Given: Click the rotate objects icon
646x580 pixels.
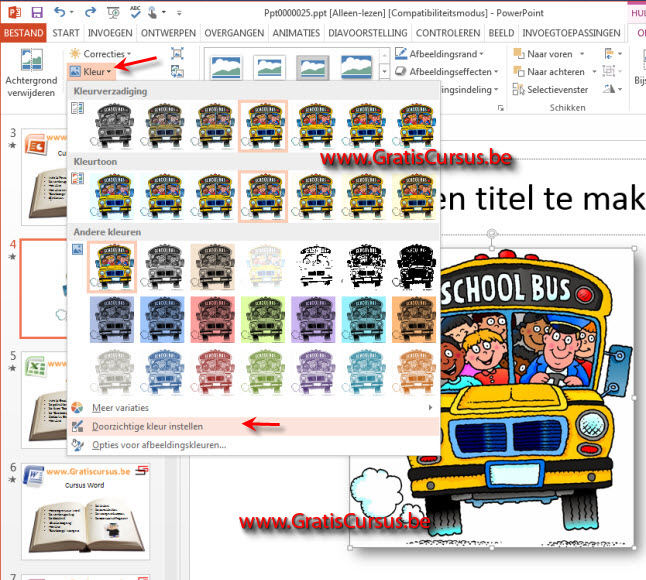Looking at the screenshot, I should (x=609, y=89).
